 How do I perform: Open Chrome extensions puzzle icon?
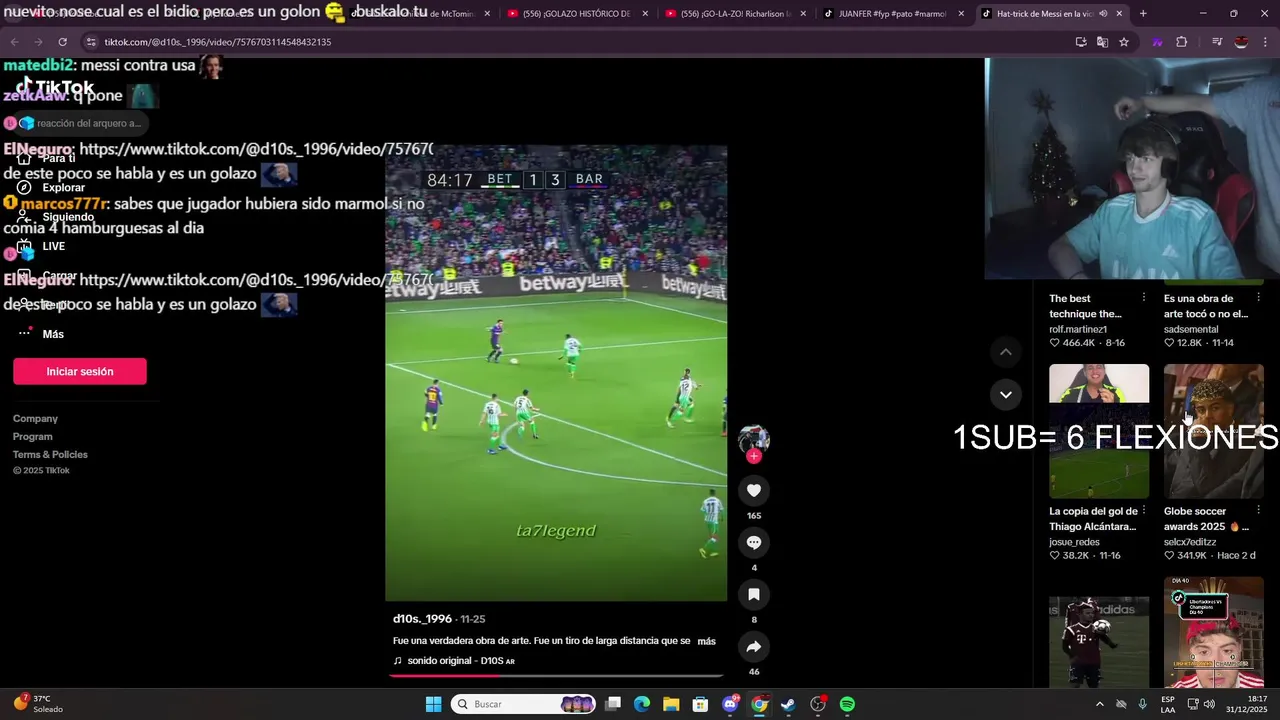coord(1181,42)
